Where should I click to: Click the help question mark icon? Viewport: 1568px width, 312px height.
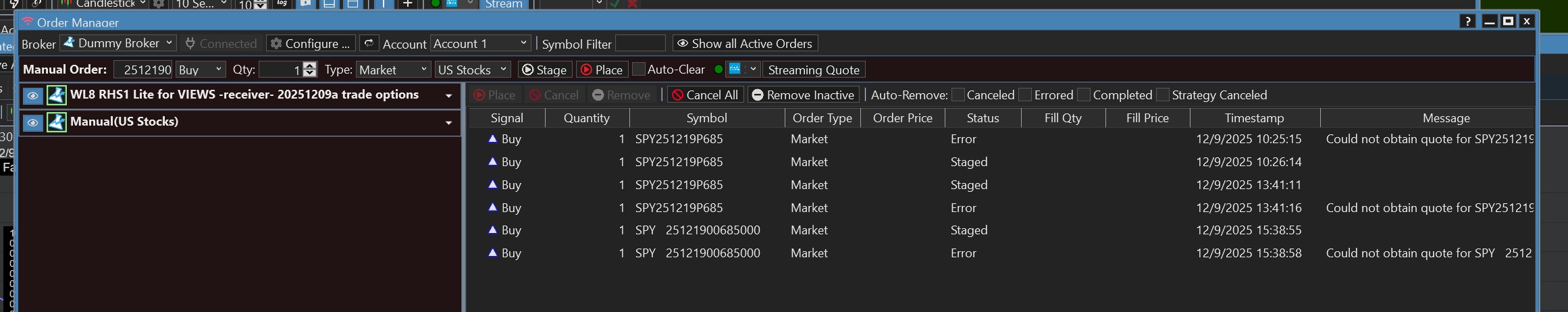(1467, 21)
